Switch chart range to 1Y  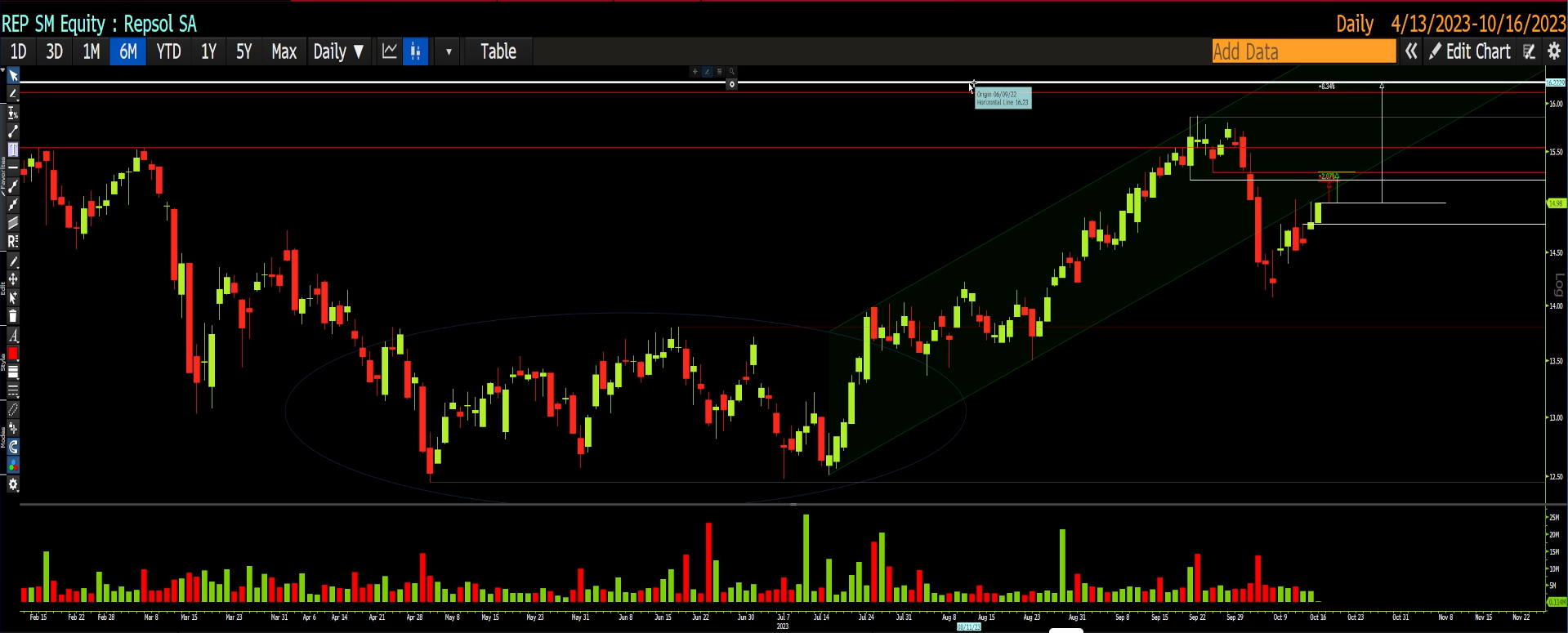click(x=208, y=51)
